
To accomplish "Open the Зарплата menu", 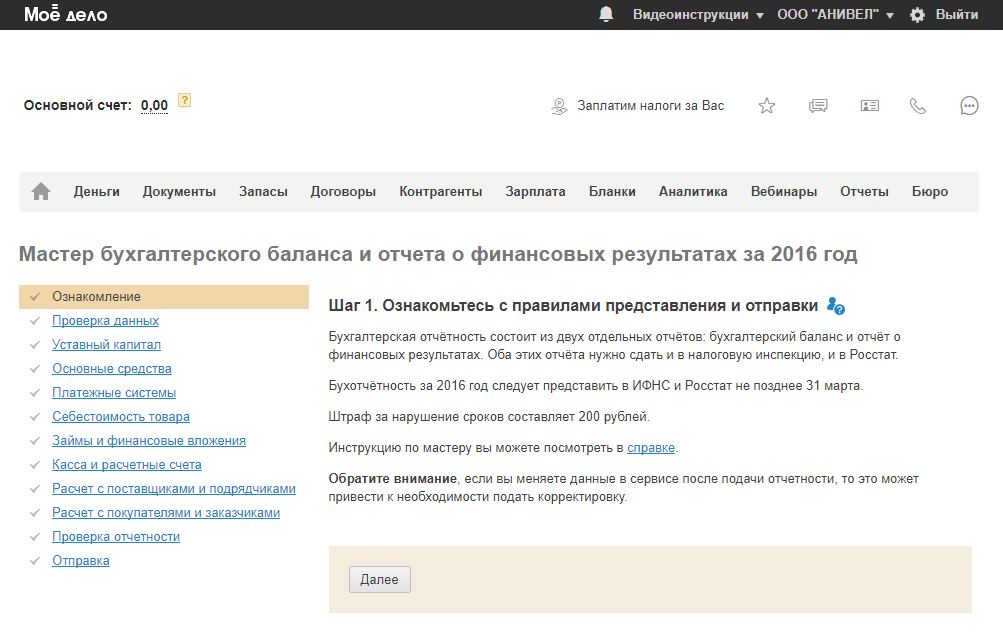I will click(x=535, y=192).
